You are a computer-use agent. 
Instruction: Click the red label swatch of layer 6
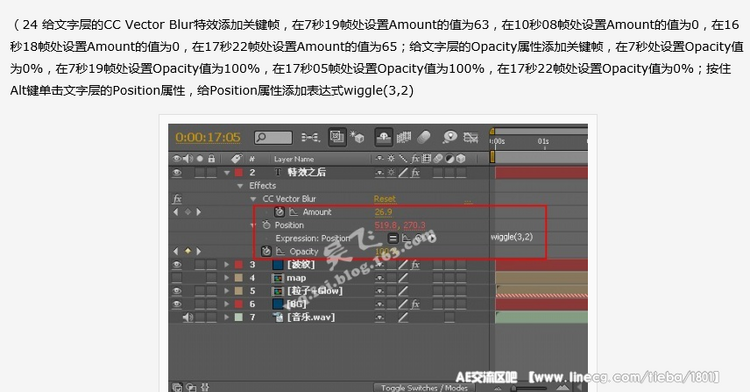click(x=239, y=304)
